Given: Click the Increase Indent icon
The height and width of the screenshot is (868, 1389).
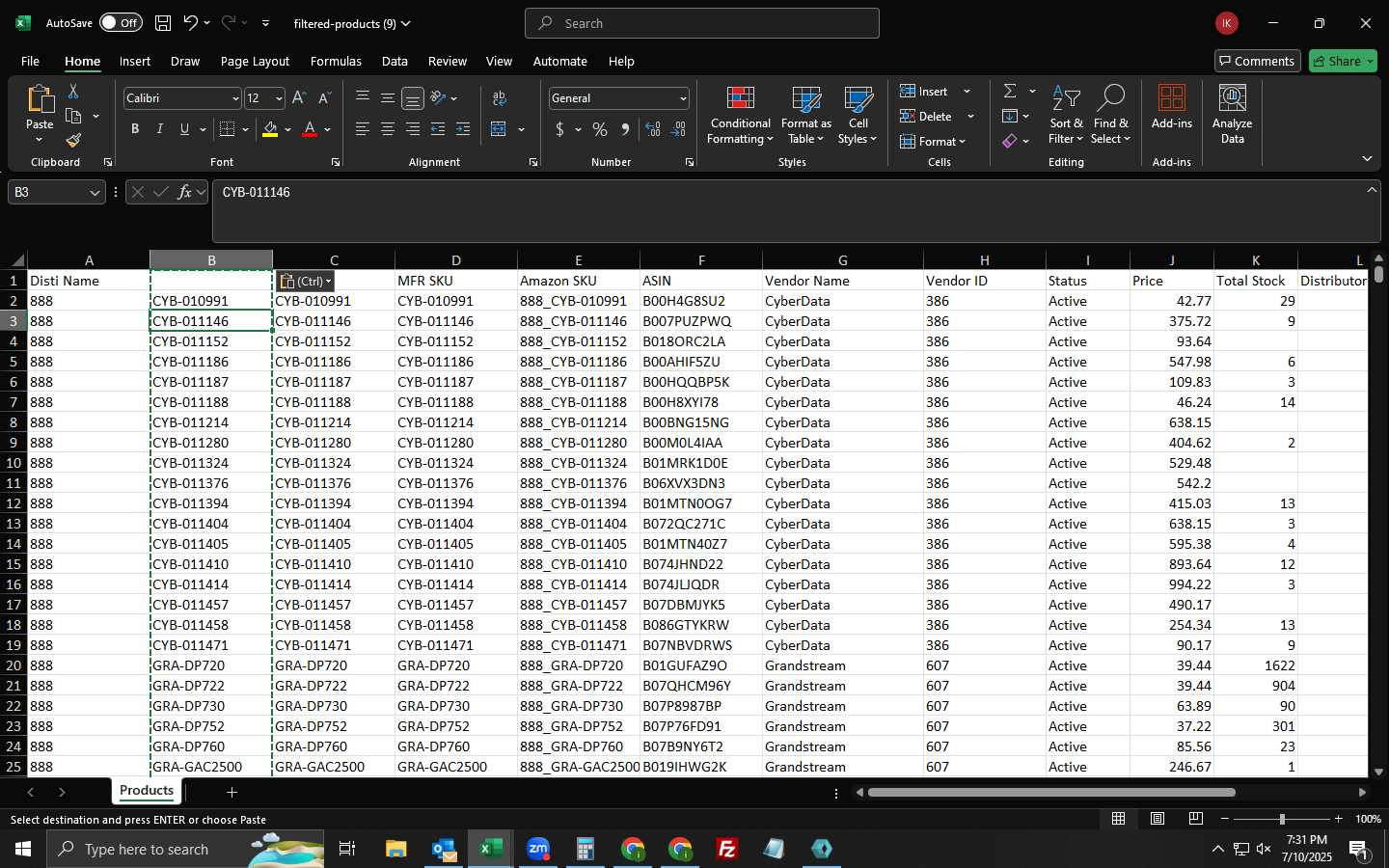Looking at the screenshot, I should (x=463, y=129).
